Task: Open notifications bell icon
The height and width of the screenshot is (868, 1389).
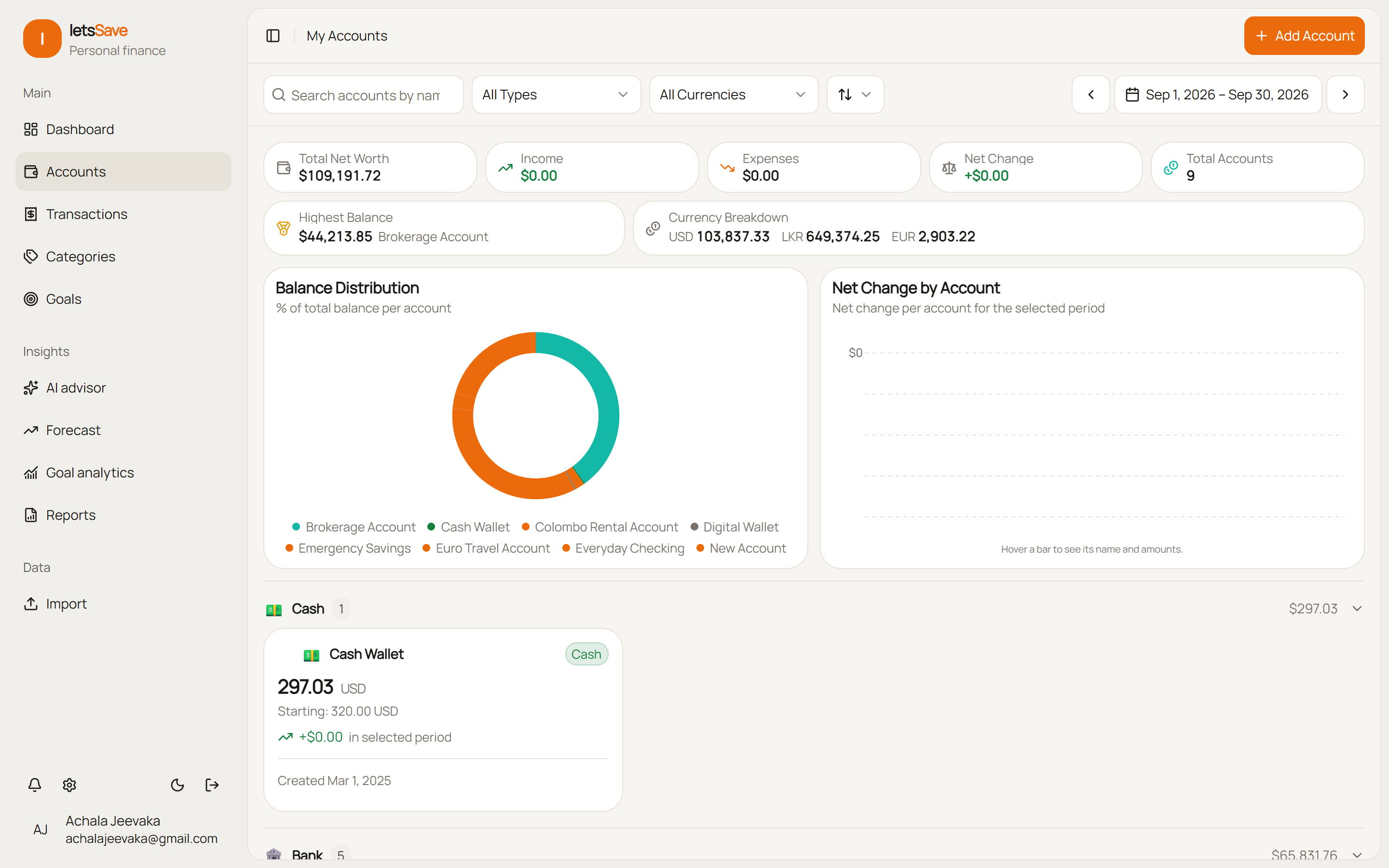Action: click(34, 785)
